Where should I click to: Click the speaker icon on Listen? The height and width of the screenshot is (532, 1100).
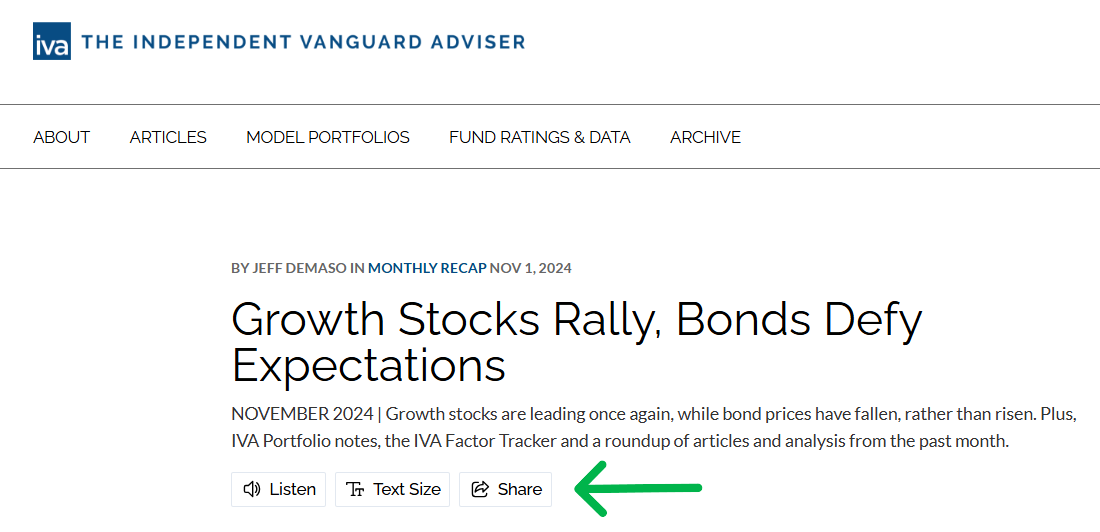252,489
